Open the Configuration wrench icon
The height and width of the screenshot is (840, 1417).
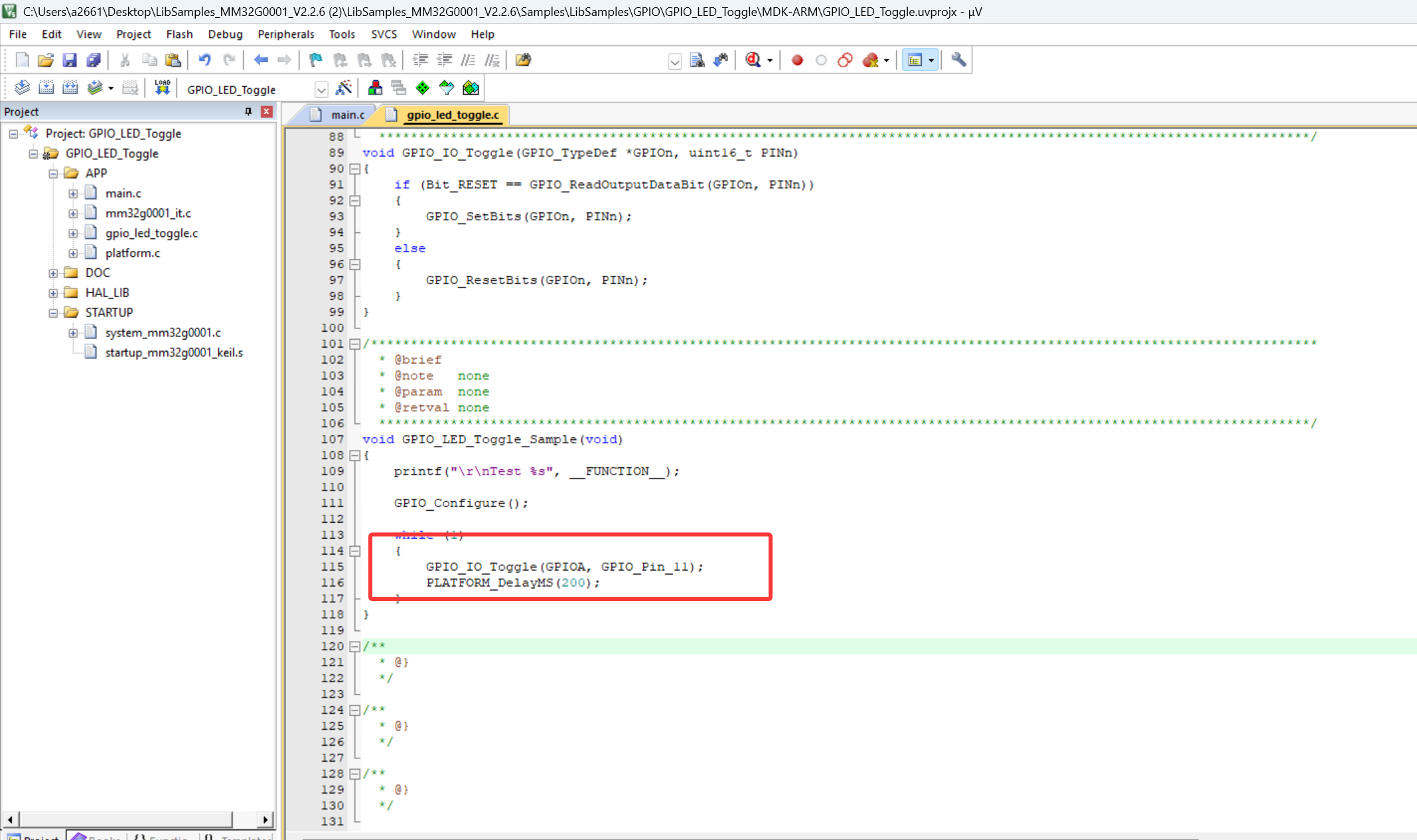[x=958, y=60]
